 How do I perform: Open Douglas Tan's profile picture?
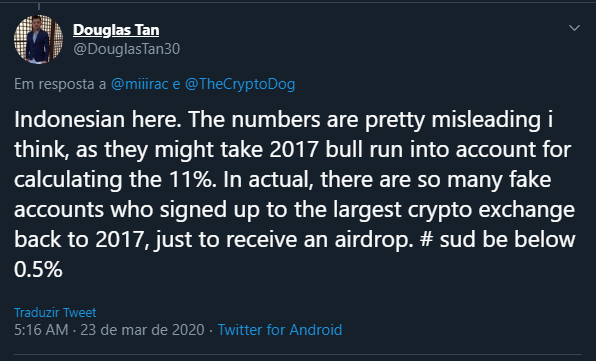(38, 39)
